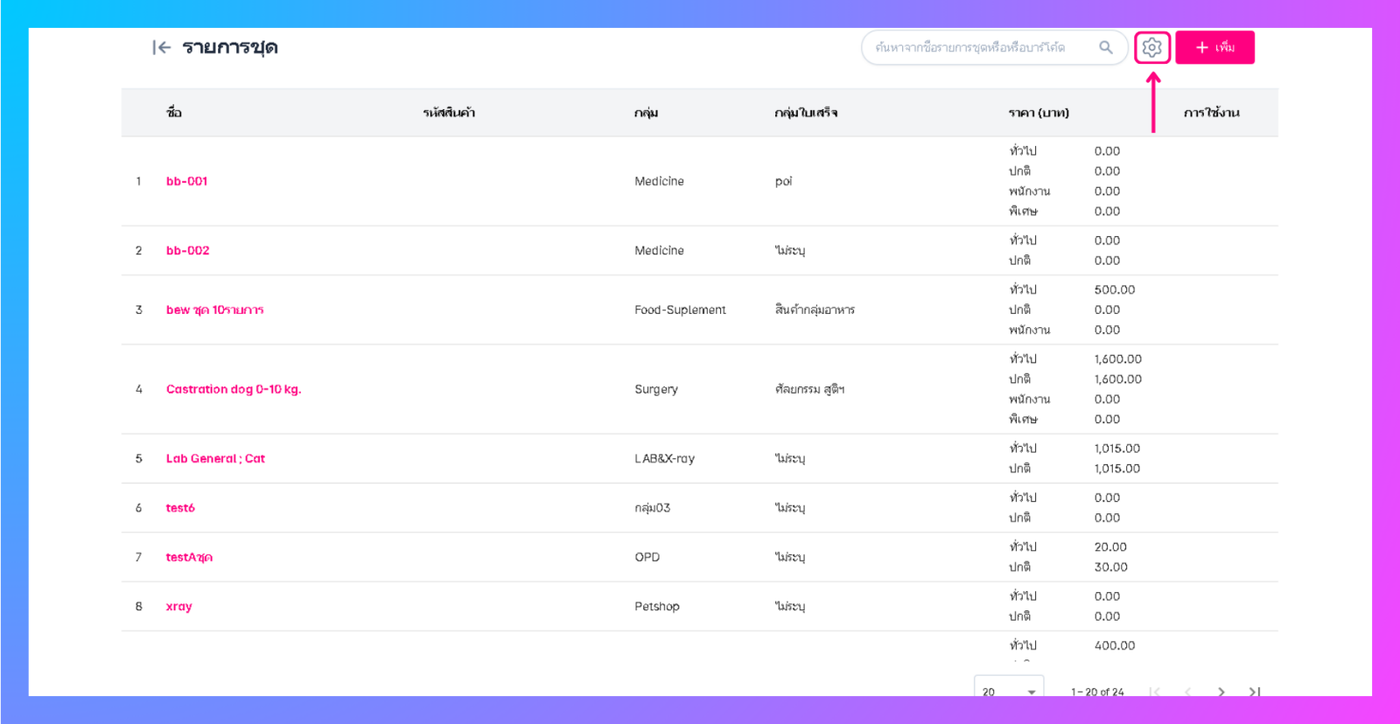1400x724 pixels.
Task: Click the เพิ่ม add button
Action: click(1215, 47)
